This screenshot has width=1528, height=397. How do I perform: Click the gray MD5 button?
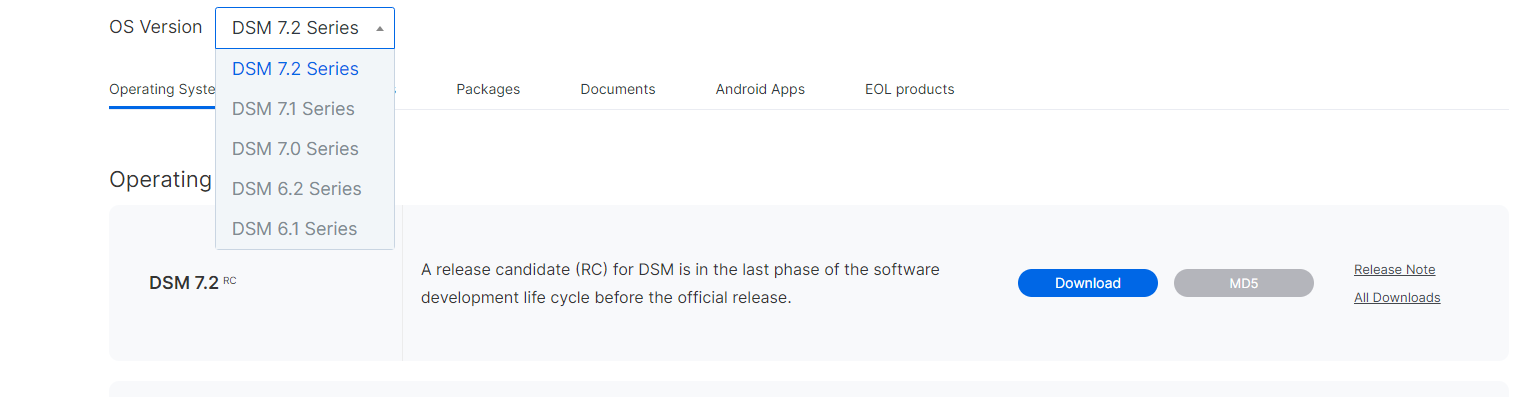tap(1244, 283)
